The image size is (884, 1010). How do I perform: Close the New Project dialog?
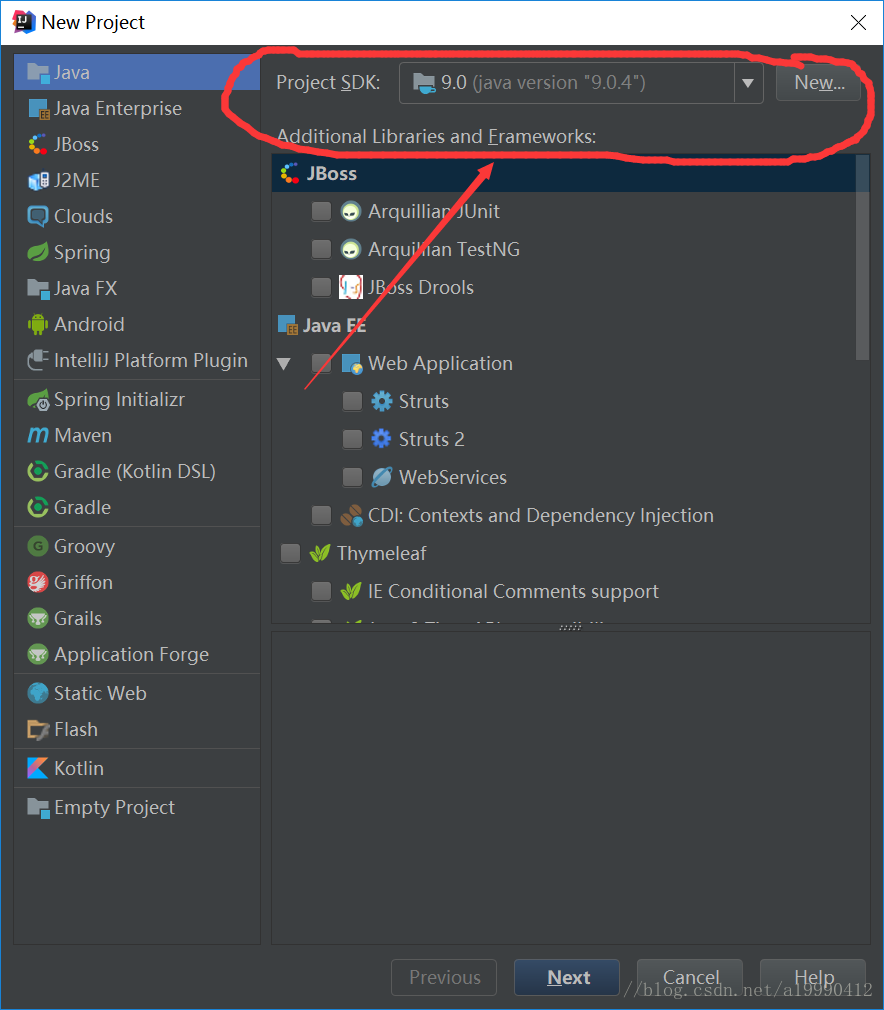coord(858,23)
